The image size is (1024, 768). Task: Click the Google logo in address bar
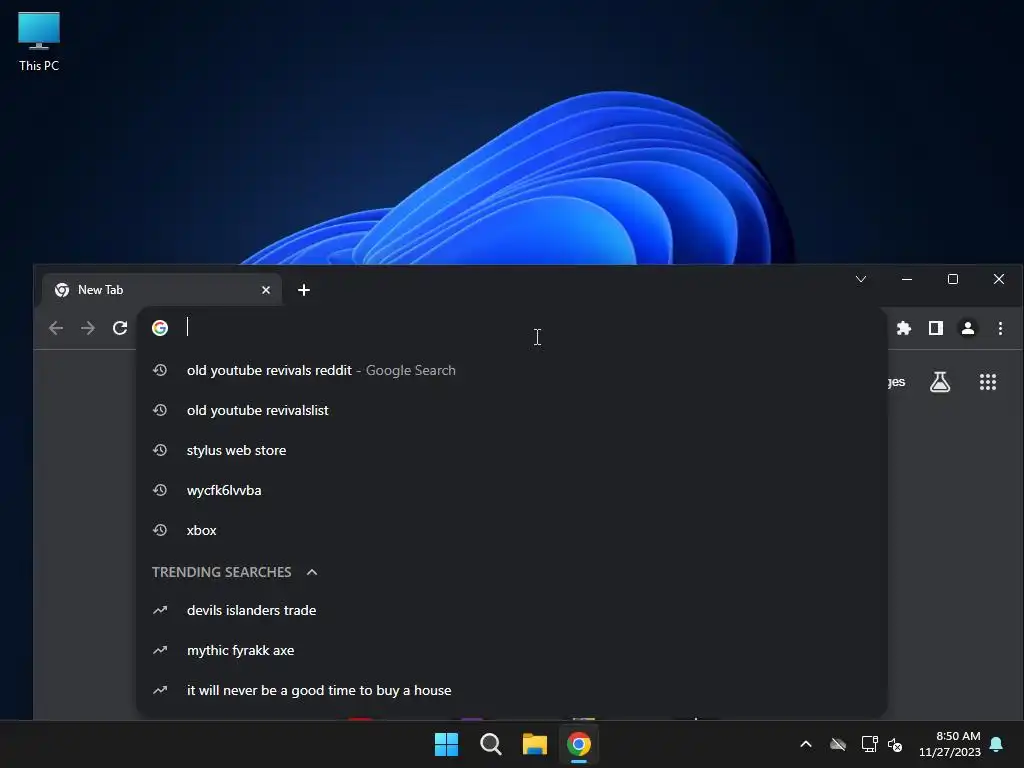click(160, 328)
